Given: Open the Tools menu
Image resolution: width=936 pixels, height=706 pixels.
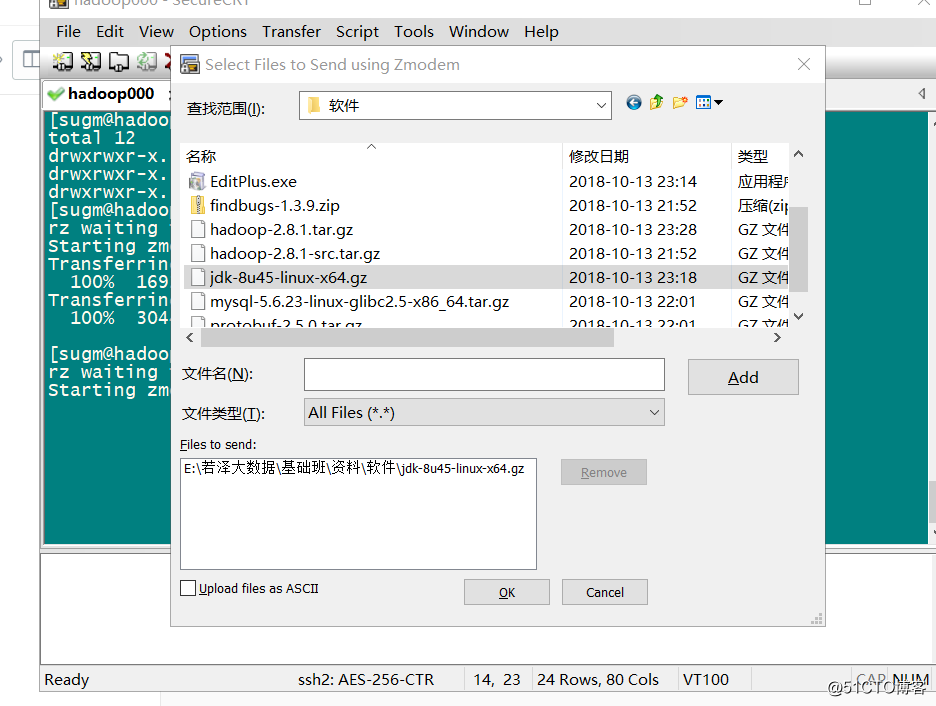Looking at the screenshot, I should [x=414, y=32].
